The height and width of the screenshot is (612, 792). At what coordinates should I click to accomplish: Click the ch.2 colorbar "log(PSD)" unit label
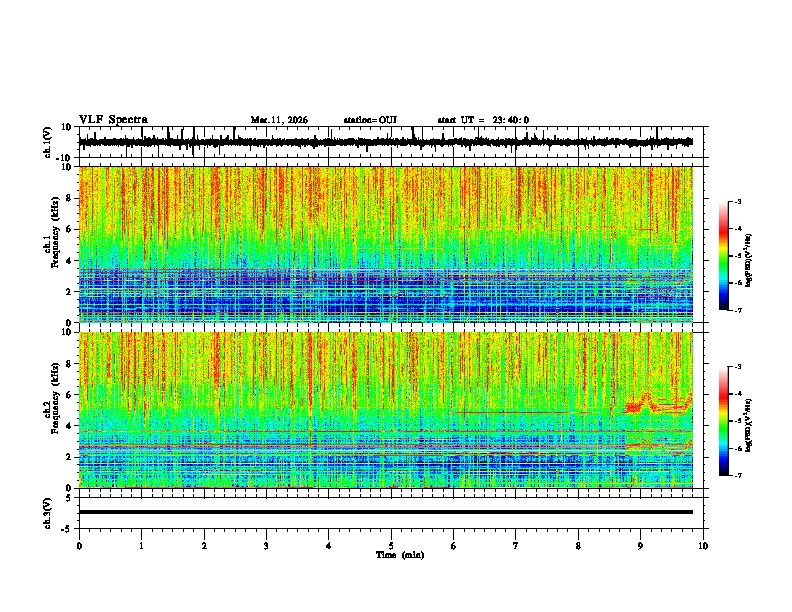tap(748, 425)
